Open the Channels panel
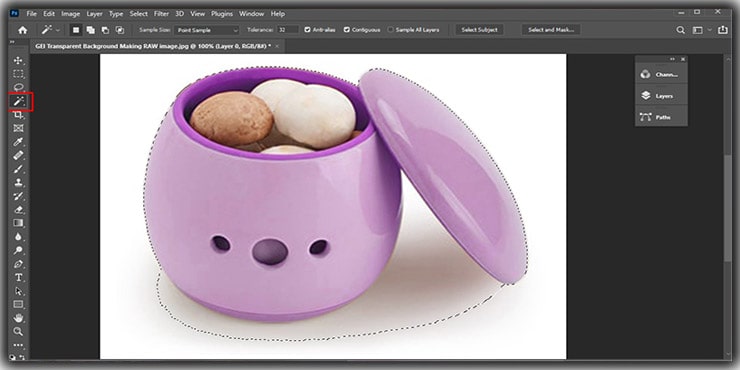The width and height of the screenshot is (740, 370). click(661, 75)
